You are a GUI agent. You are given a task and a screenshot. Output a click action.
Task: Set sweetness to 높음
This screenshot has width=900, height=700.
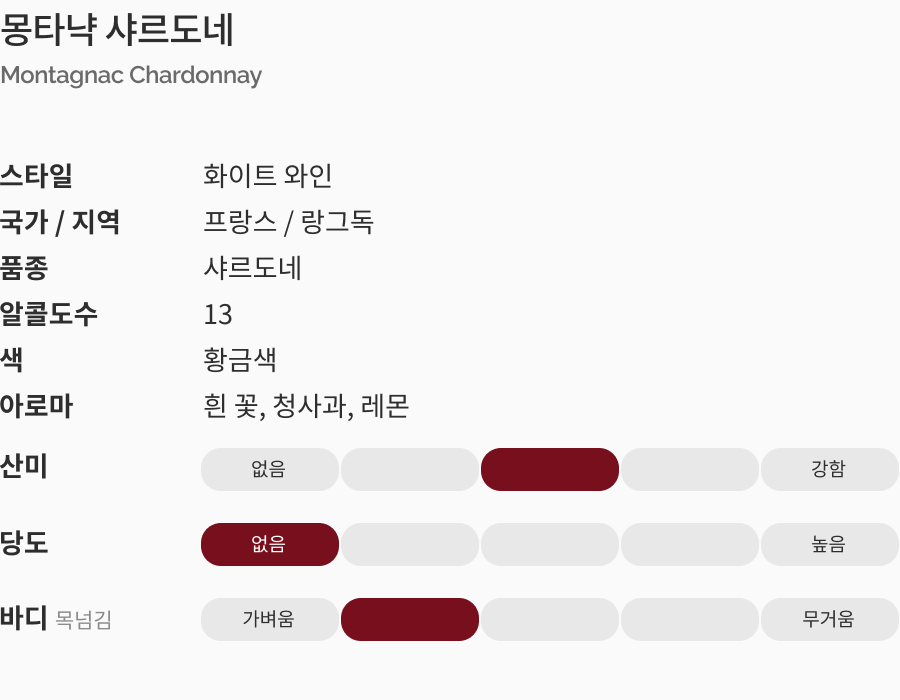point(829,544)
